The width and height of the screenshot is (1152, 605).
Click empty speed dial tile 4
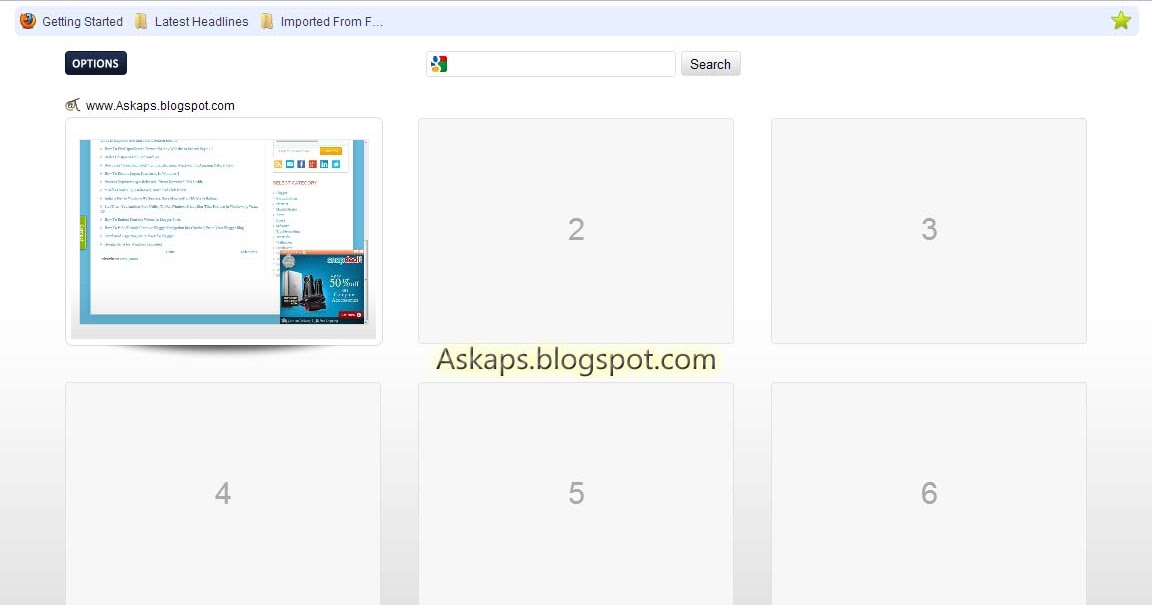click(222, 492)
